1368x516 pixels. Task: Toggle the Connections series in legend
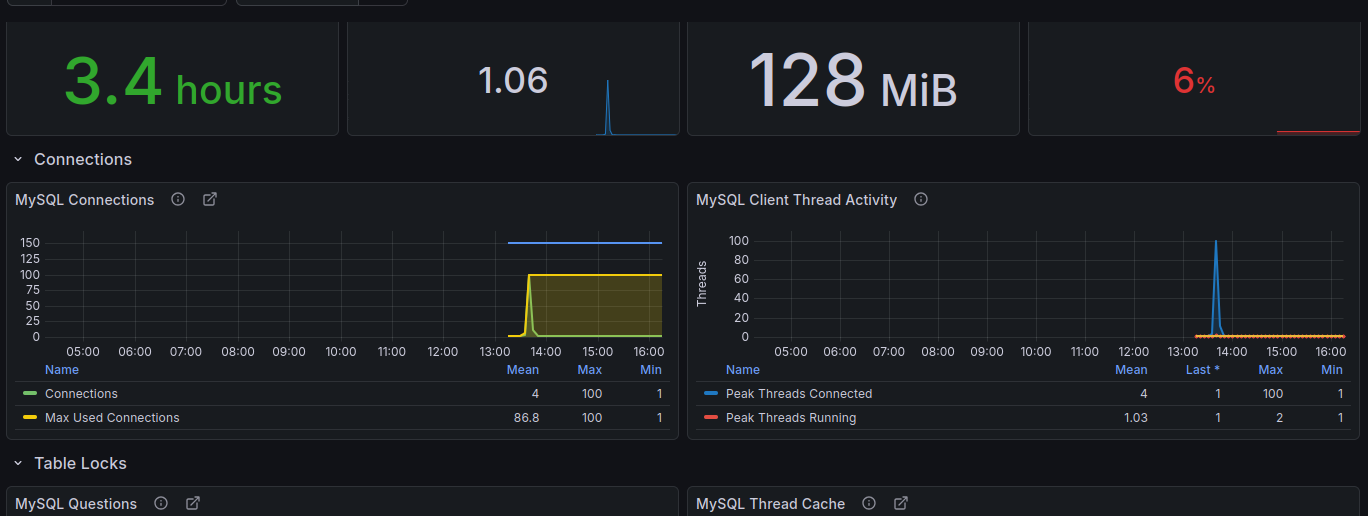pos(81,394)
